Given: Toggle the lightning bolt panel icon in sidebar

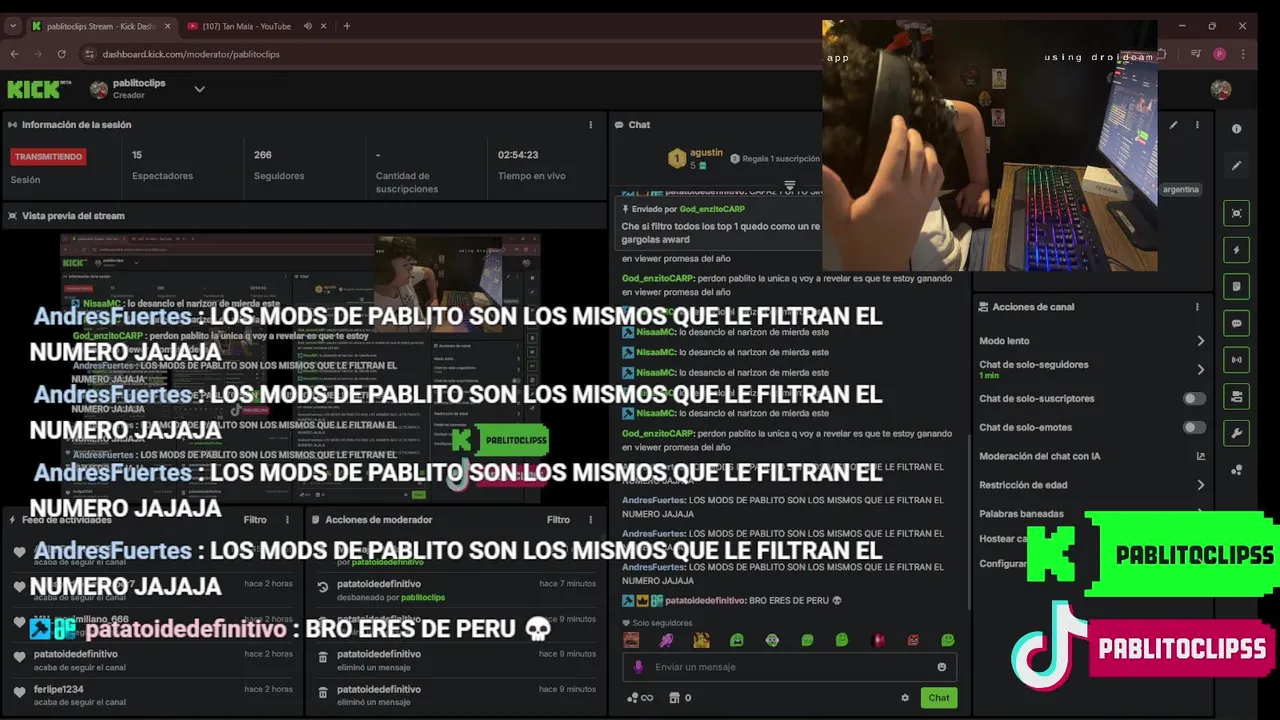Looking at the screenshot, I should point(1237,250).
